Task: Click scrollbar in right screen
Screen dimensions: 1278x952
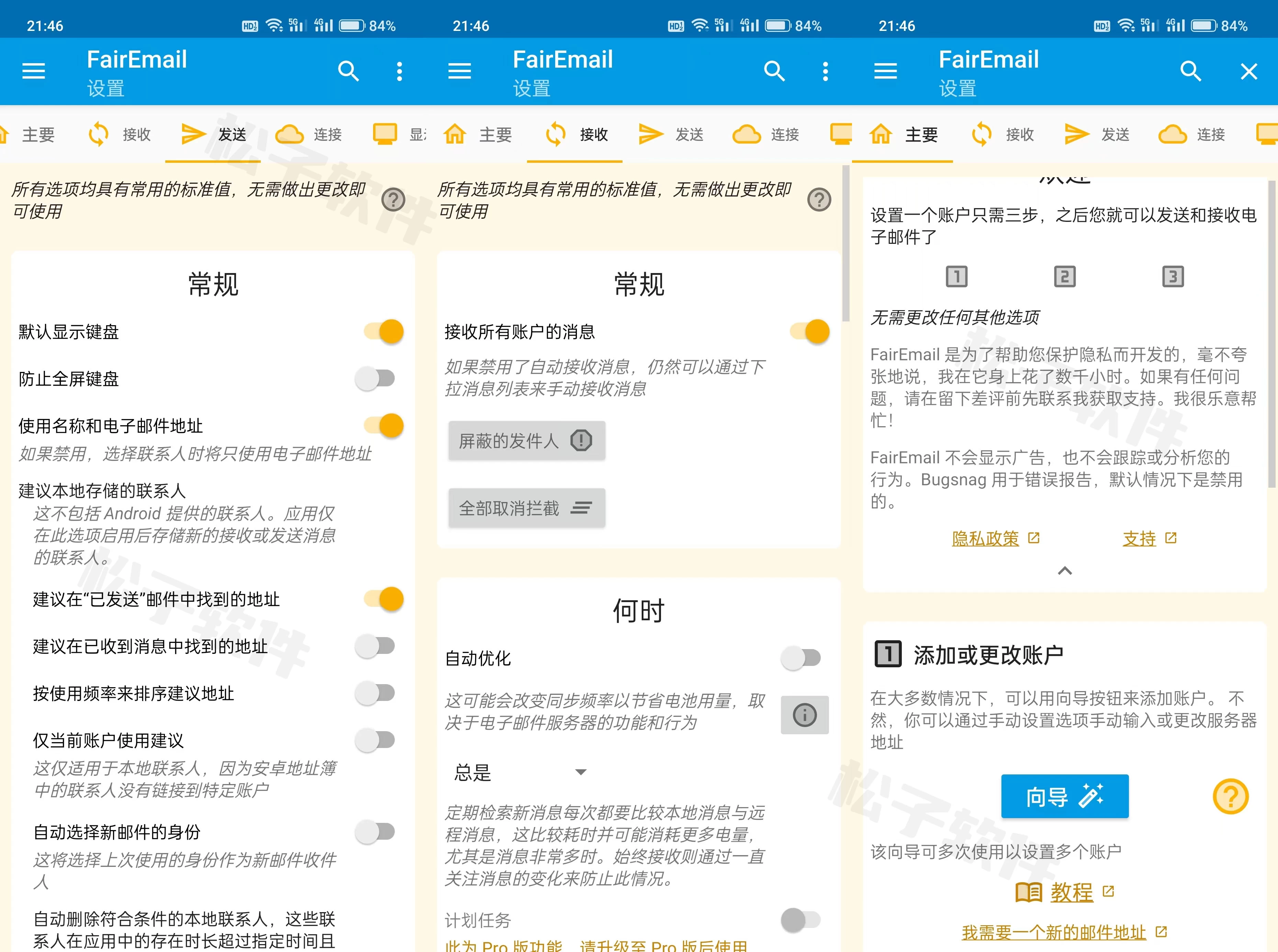Action: pos(1272,334)
